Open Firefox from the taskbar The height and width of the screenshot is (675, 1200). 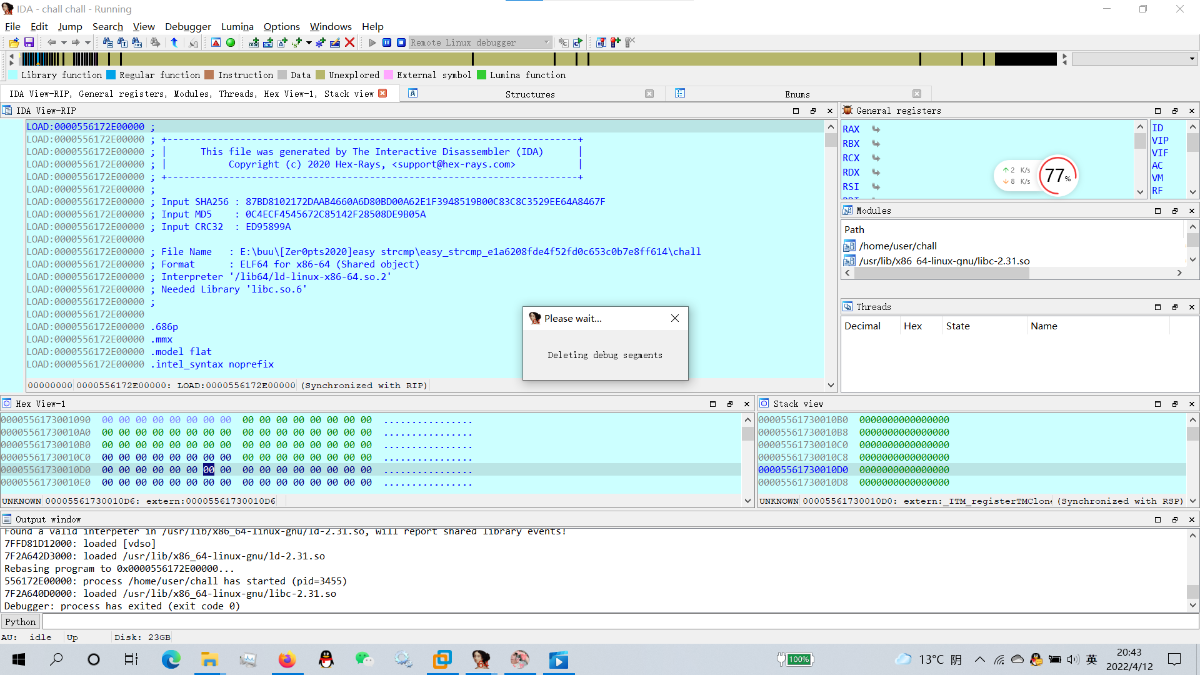click(x=287, y=660)
